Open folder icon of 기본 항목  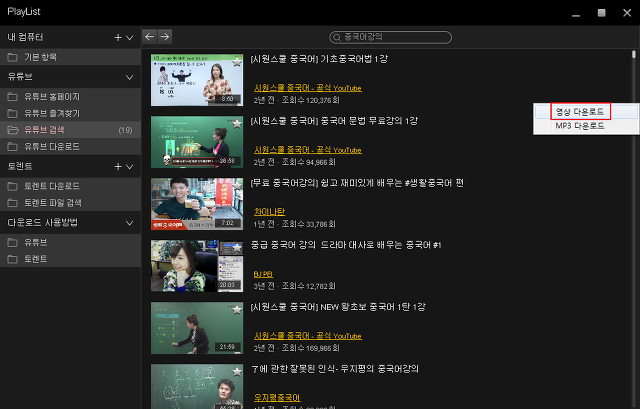pyautogui.click(x=13, y=57)
